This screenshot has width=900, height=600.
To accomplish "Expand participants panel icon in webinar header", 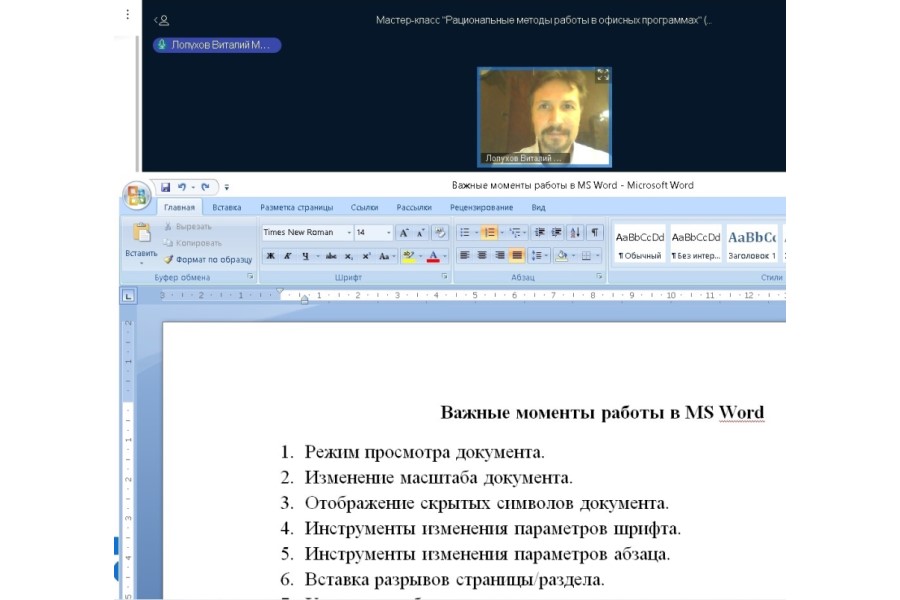I will click(161, 21).
